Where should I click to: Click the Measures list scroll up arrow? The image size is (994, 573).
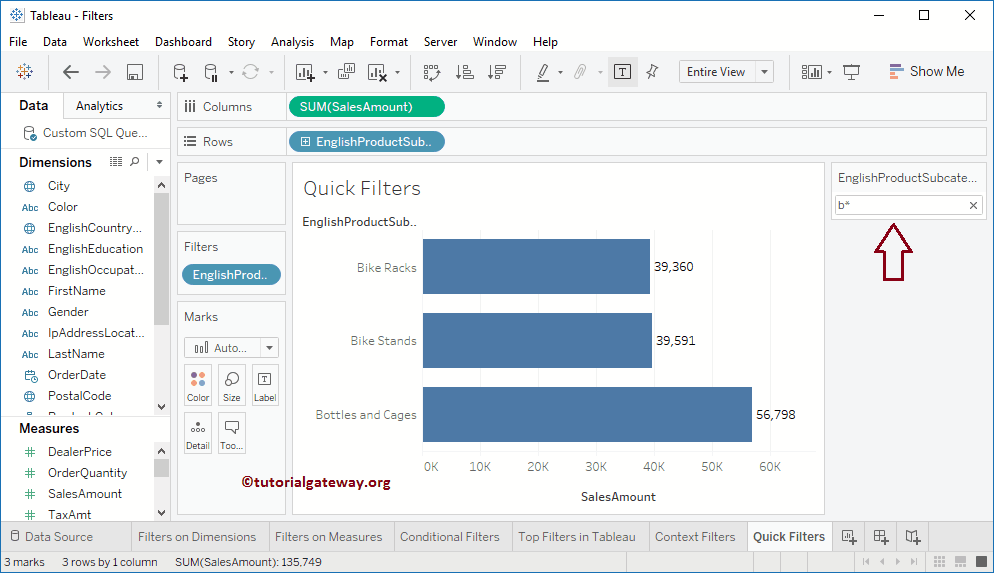[x=161, y=451]
